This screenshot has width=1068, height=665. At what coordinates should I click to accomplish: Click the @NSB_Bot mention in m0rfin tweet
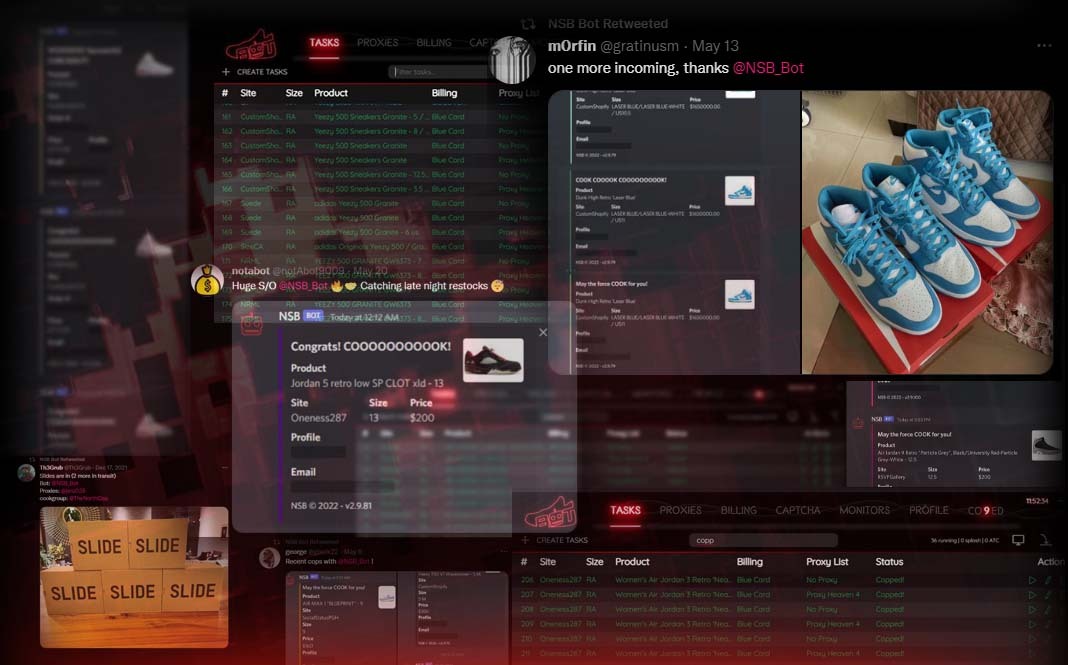pyautogui.click(x=768, y=68)
